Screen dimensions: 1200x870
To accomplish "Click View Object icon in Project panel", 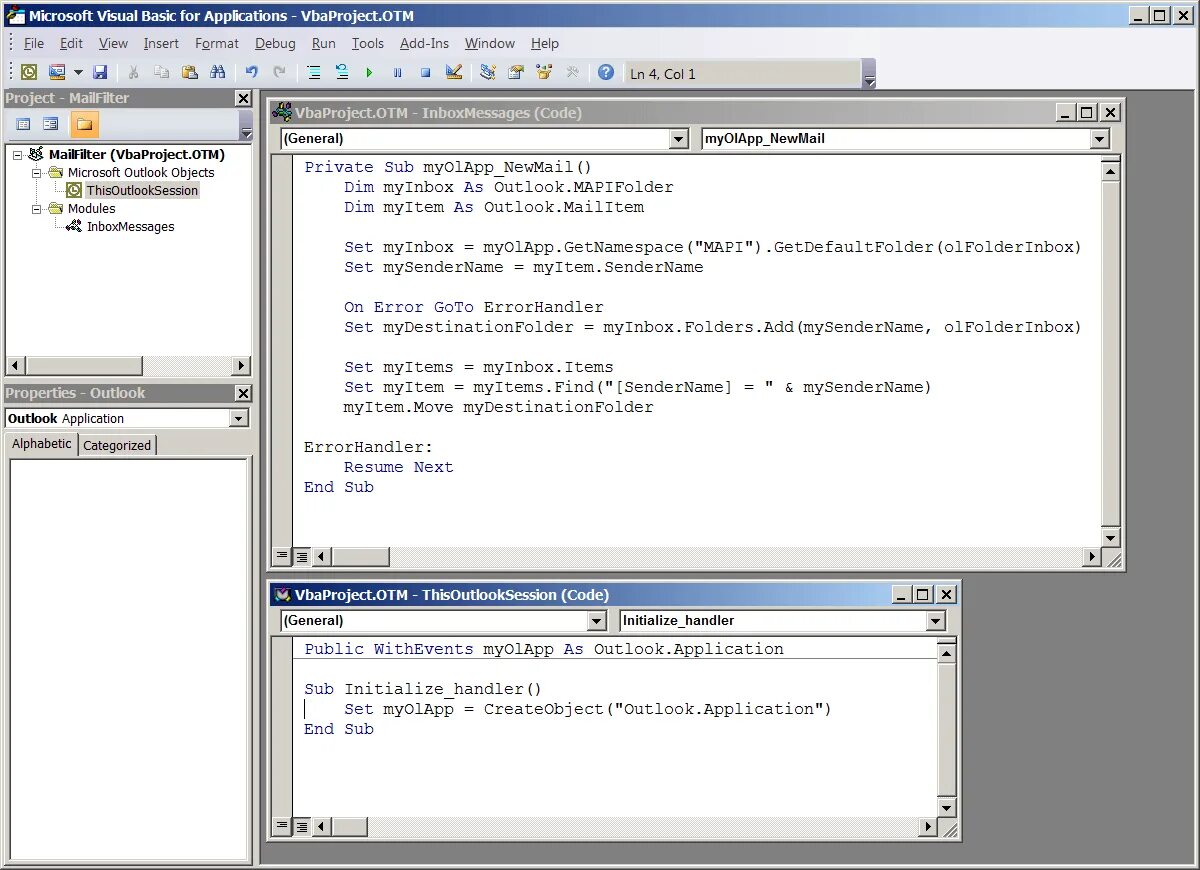I will coord(50,124).
